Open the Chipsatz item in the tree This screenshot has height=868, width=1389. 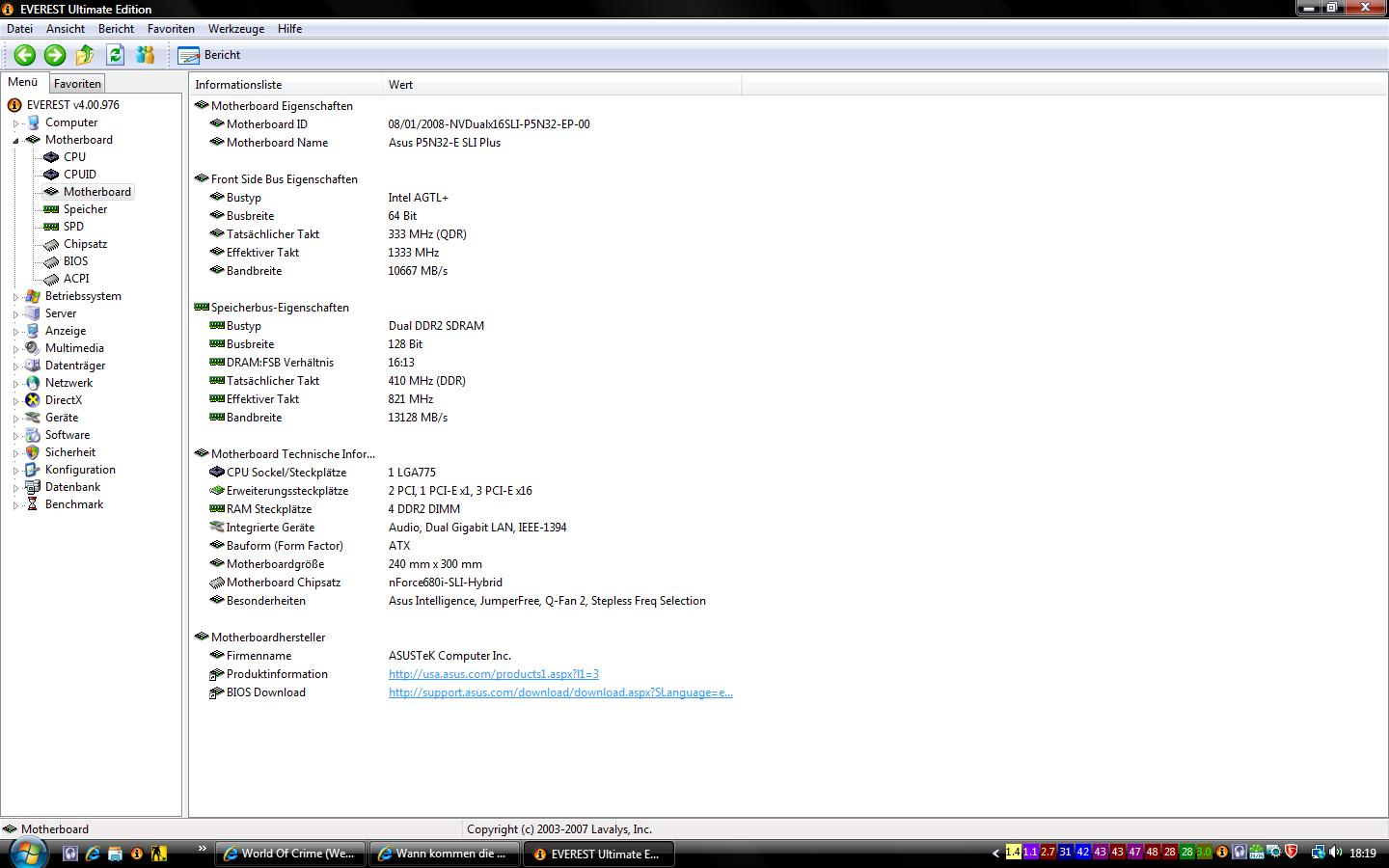point(85,244)
